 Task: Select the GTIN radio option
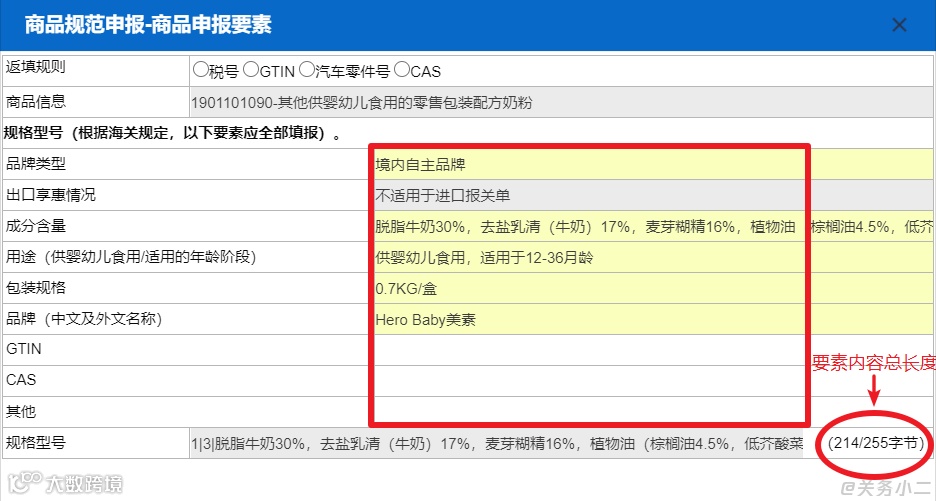(x=251, y=70)
